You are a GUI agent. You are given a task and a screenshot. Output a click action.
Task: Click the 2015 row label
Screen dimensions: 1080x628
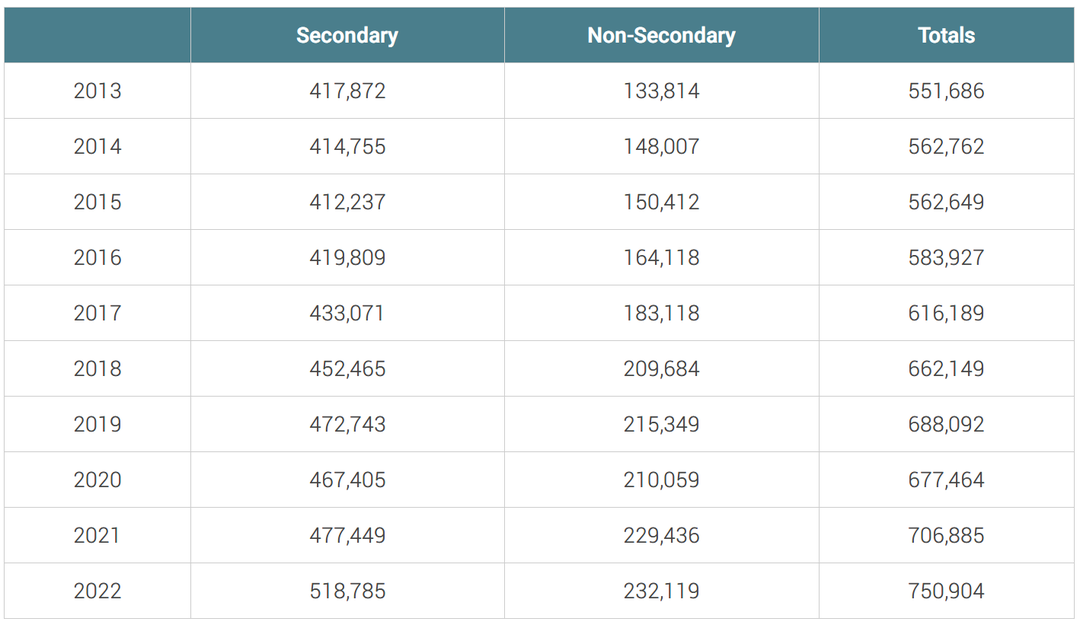point(97,202)
